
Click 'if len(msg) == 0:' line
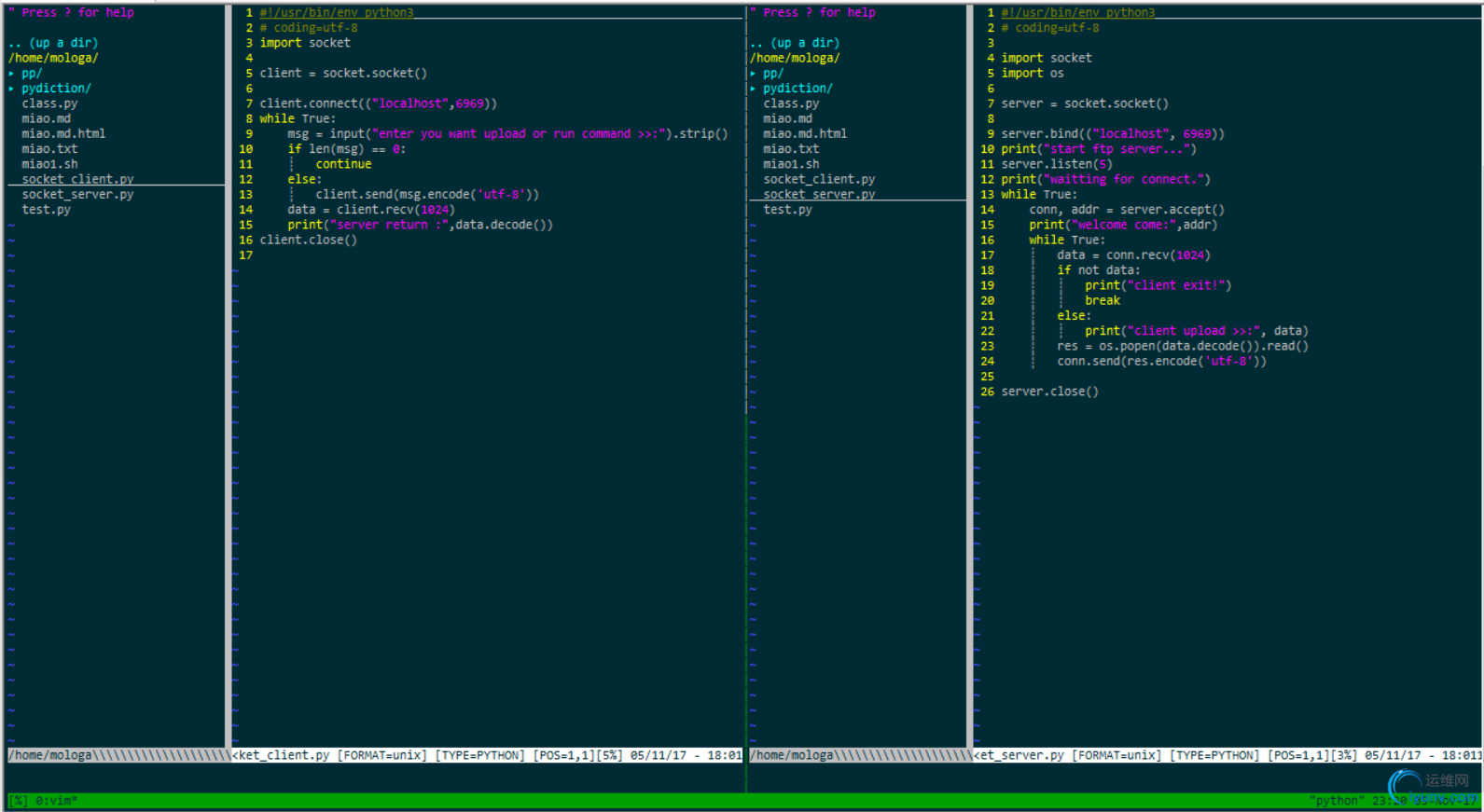pos(346,148)
